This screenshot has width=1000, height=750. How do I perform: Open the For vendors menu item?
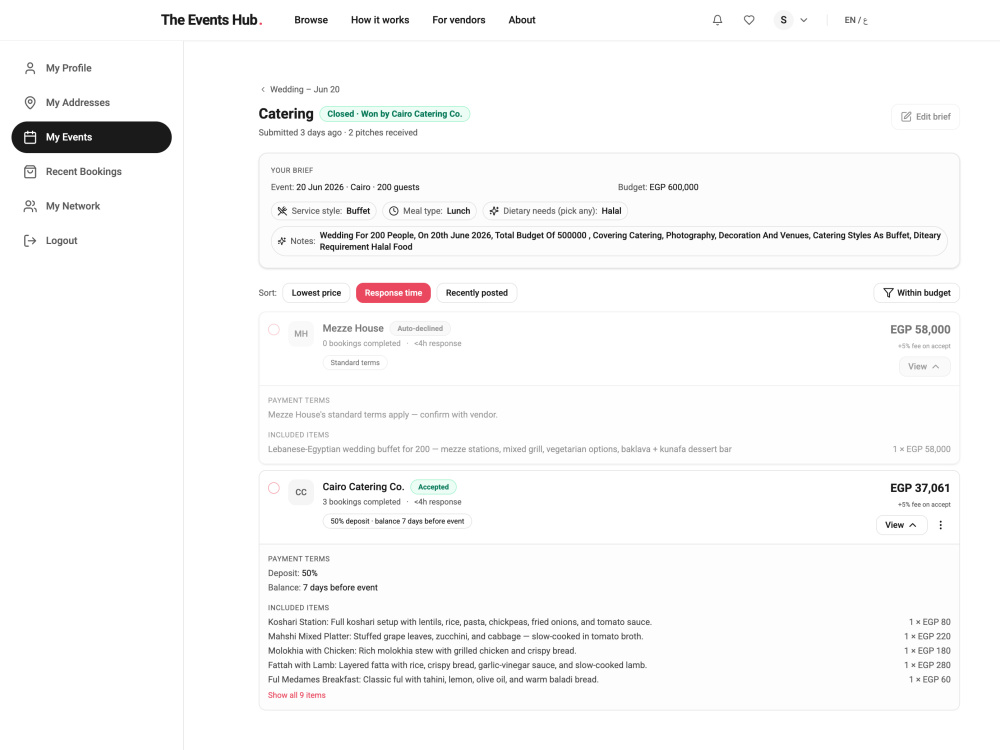tap(459, 20)
